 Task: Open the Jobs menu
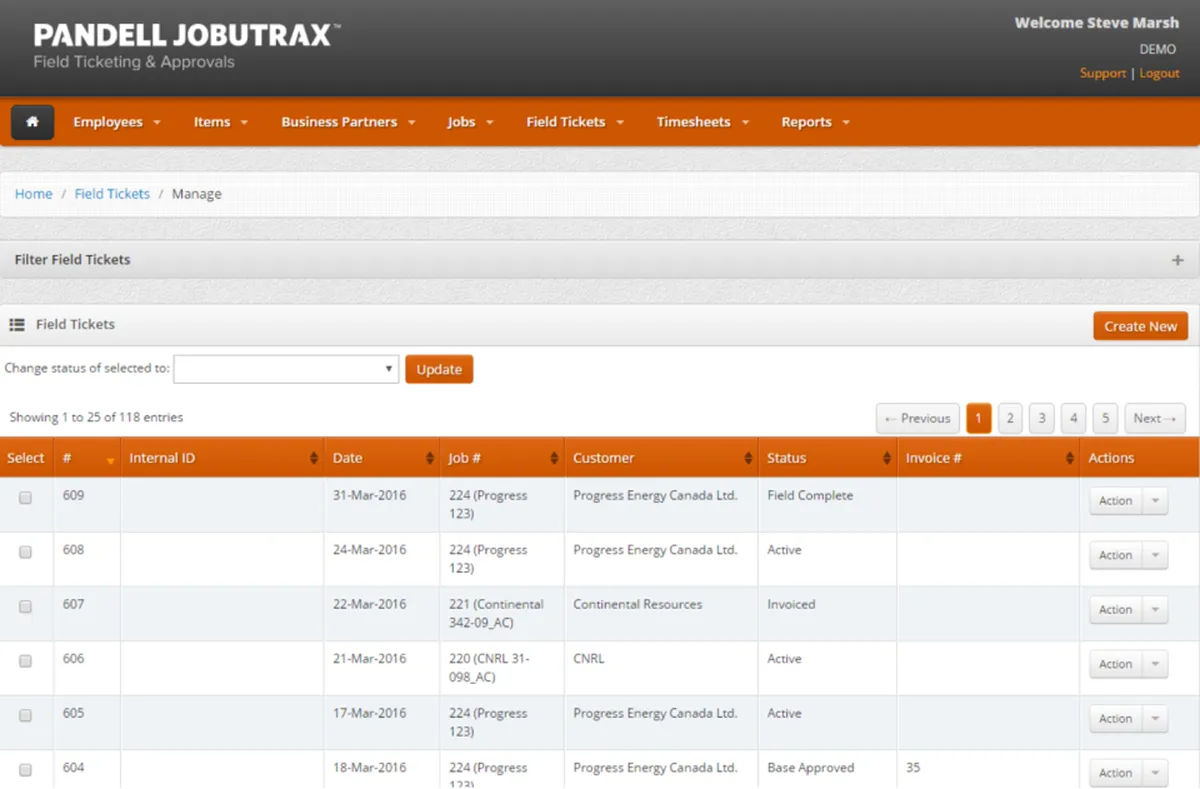point(470,122)
